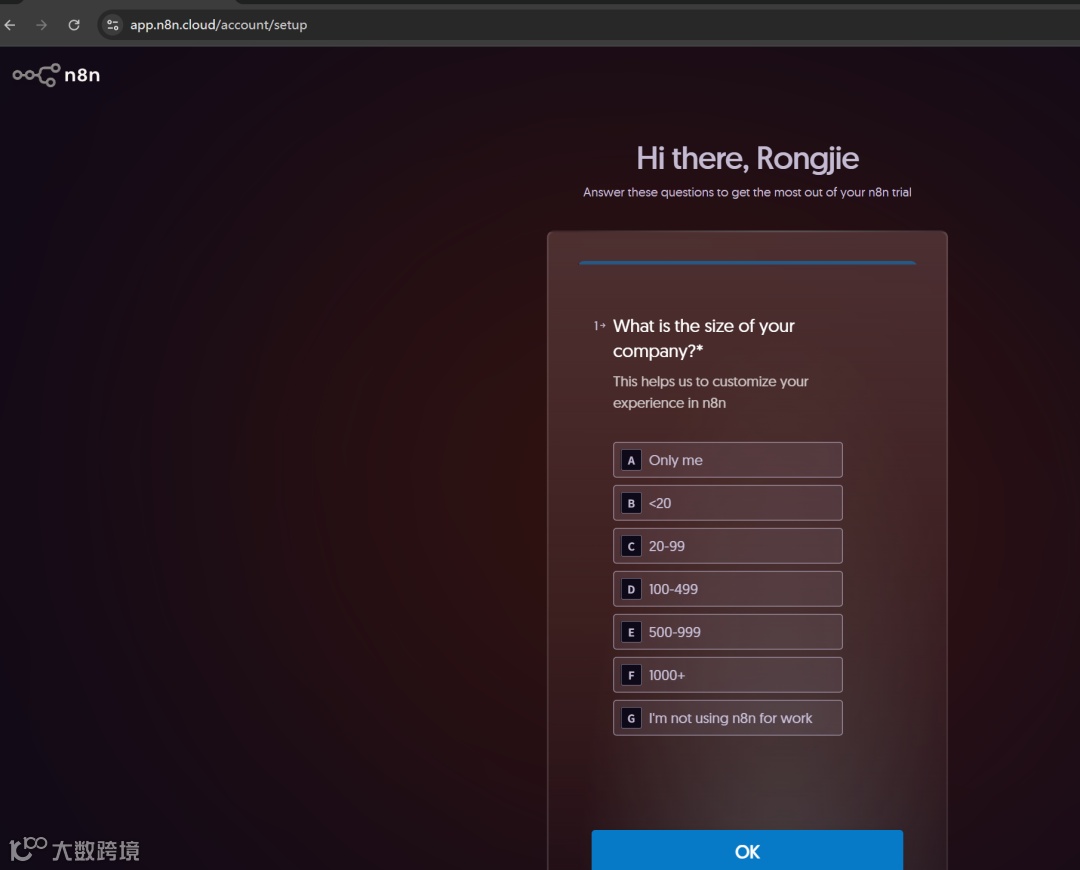The height and width of the screenshot is (870, 1080).
Task: Select the "Only me" option
Action: coord(727,460)
